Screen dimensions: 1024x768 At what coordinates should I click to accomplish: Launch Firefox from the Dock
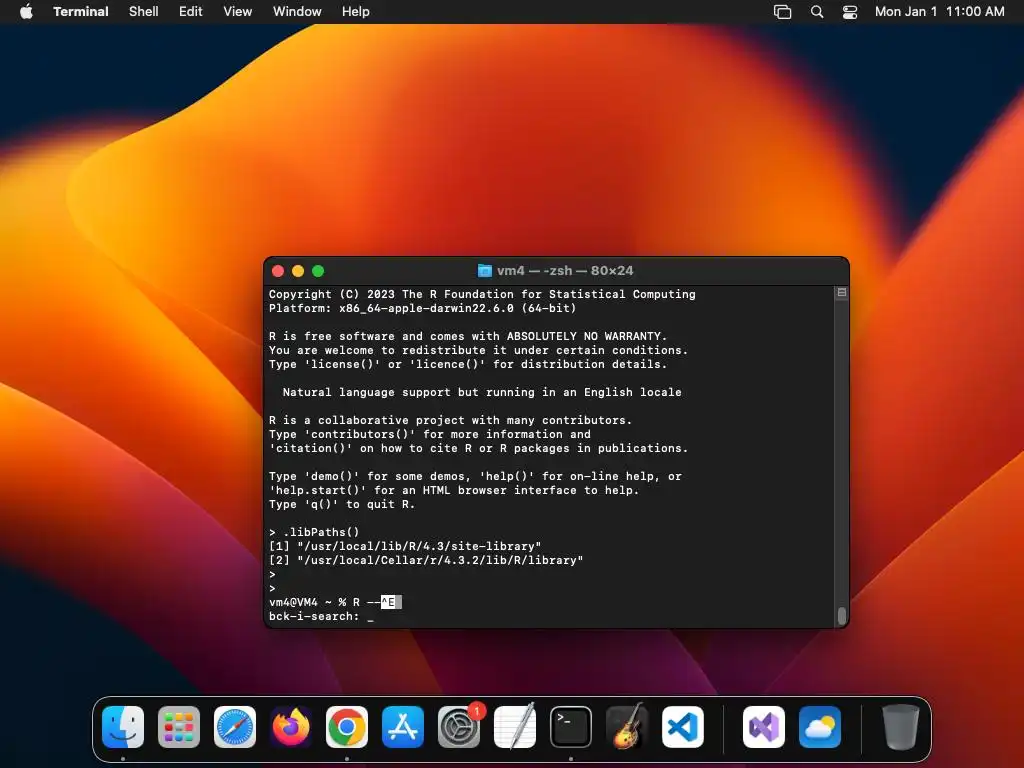click(x=291, y=727)
